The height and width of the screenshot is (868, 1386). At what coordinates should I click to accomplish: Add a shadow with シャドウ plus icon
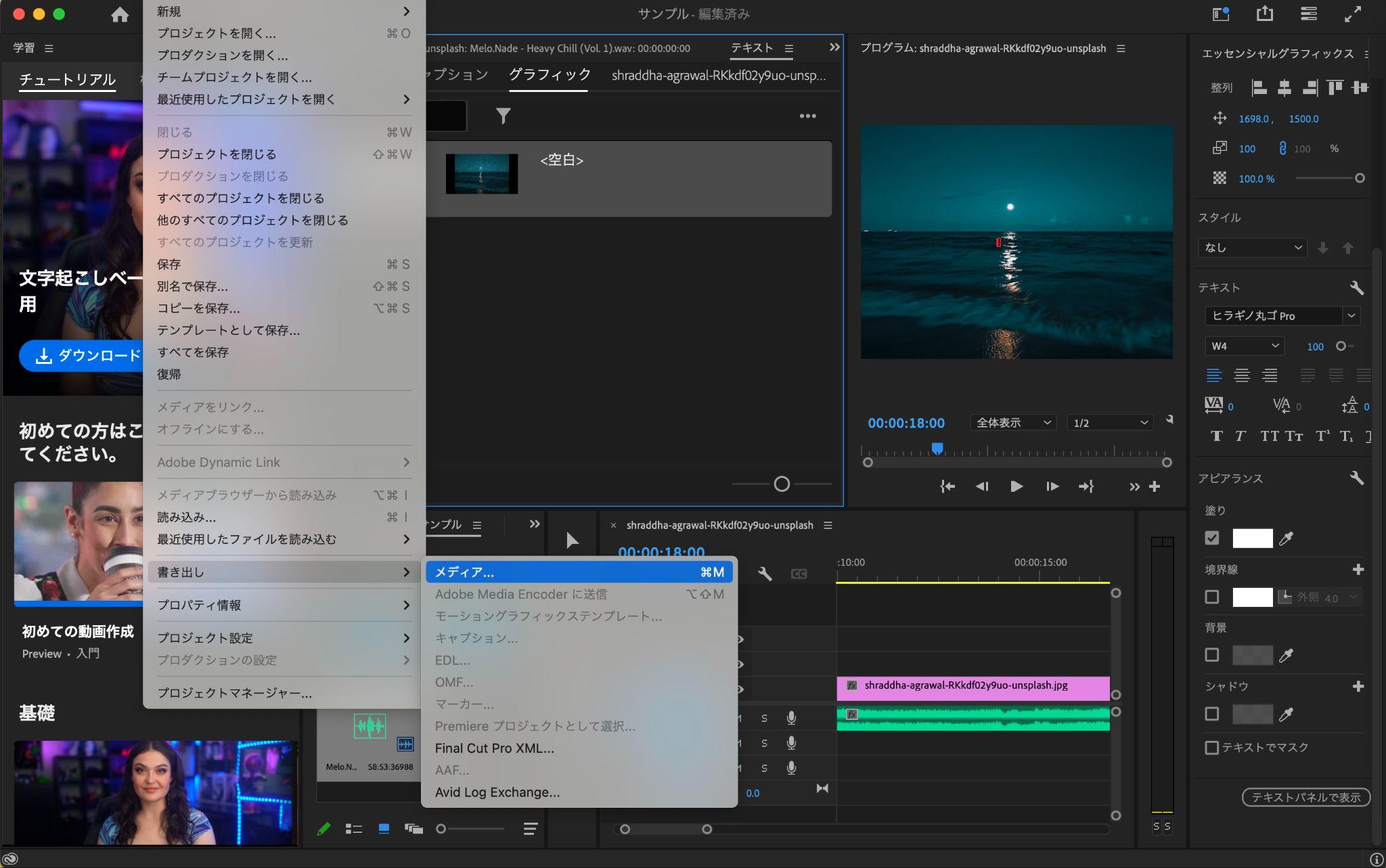coord(1358,686)
